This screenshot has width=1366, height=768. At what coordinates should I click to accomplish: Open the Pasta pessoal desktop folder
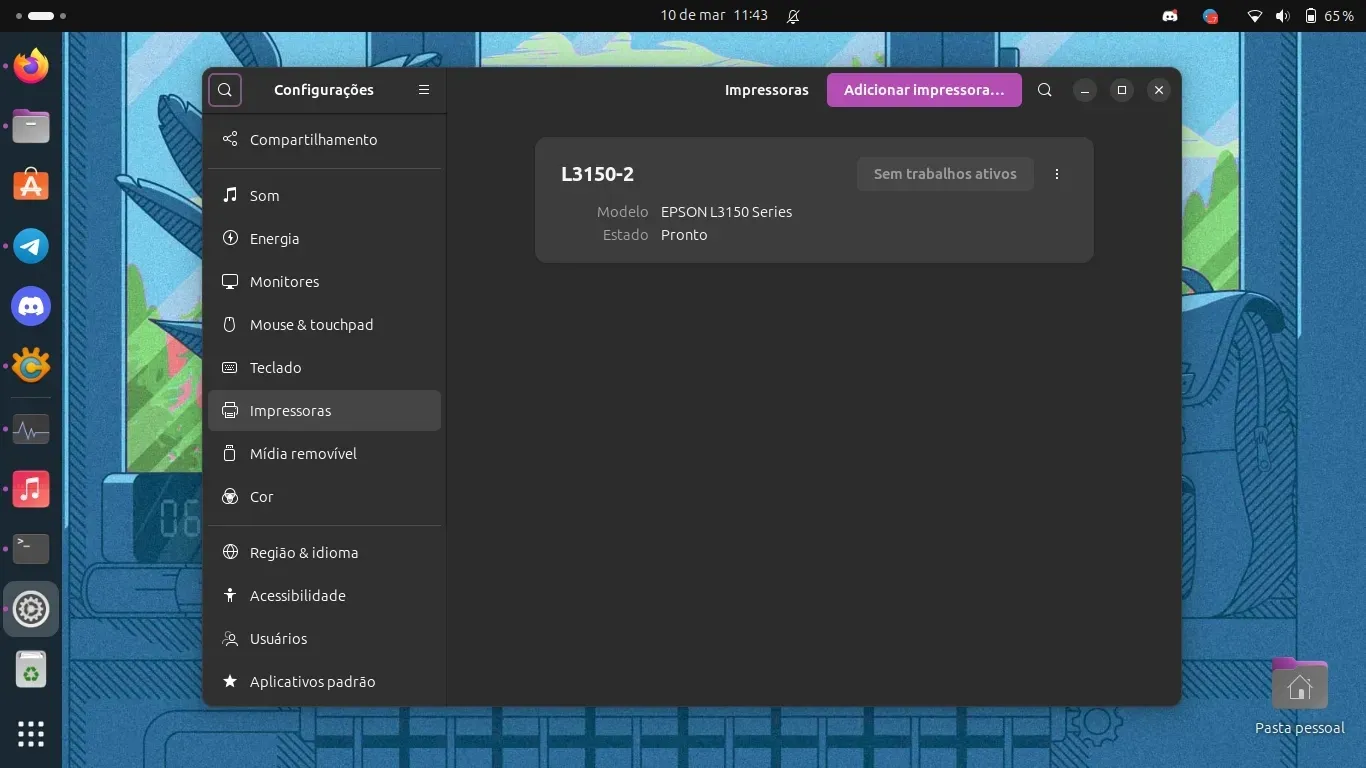click(x=1299, y=686)
